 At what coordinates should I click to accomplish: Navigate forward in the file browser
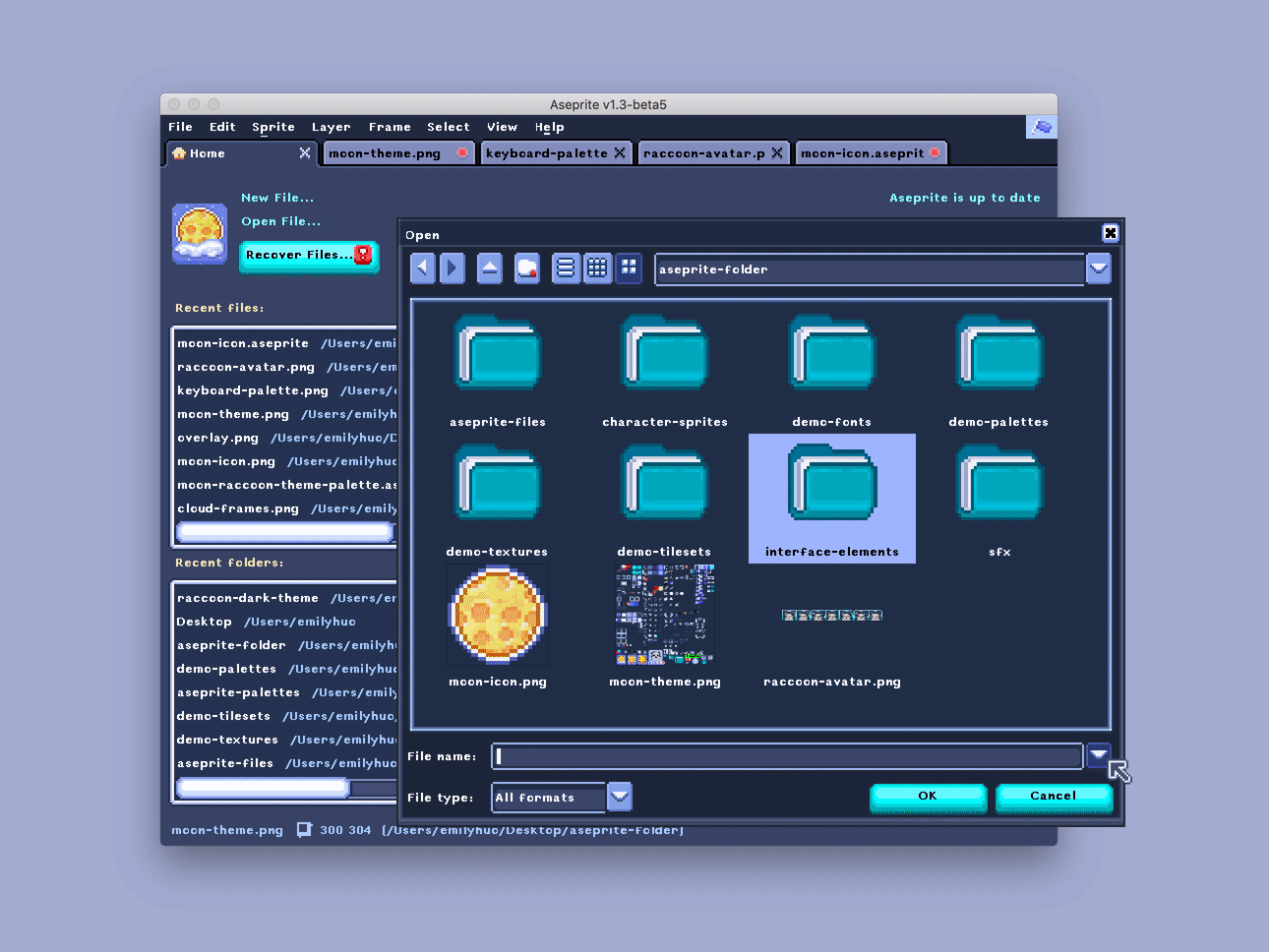coord(452,268)
